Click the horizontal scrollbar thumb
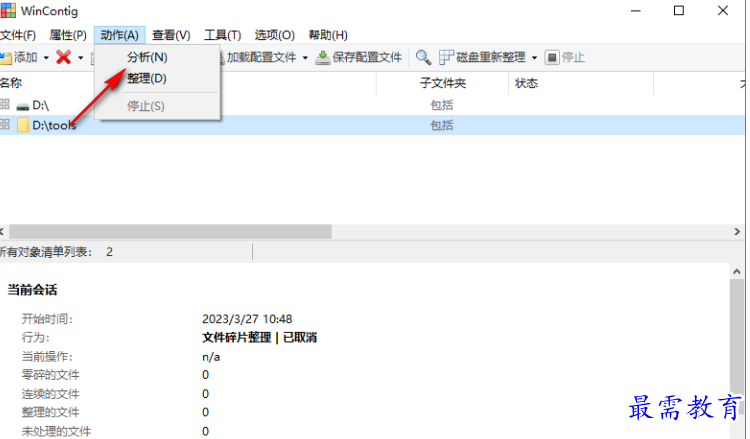 pos(170,232)
